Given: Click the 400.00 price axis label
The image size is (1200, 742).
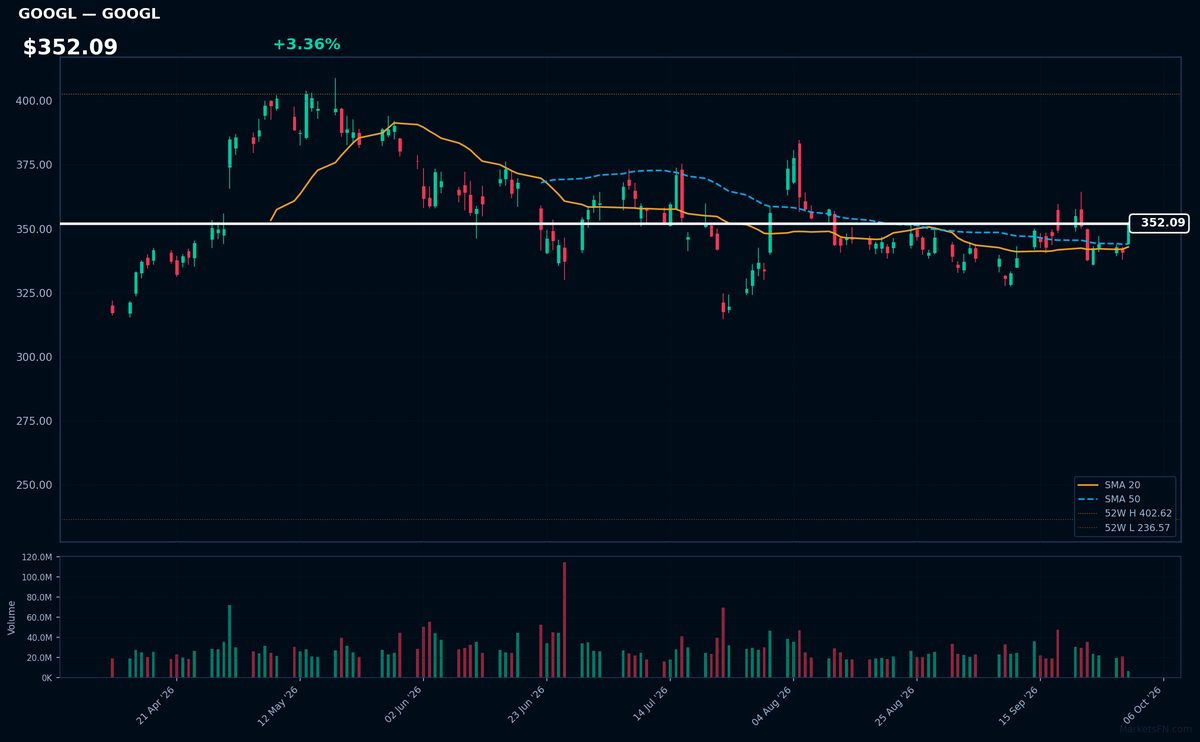Looking at the screenshot, I should pyautogui.click(x=34, y=101).
